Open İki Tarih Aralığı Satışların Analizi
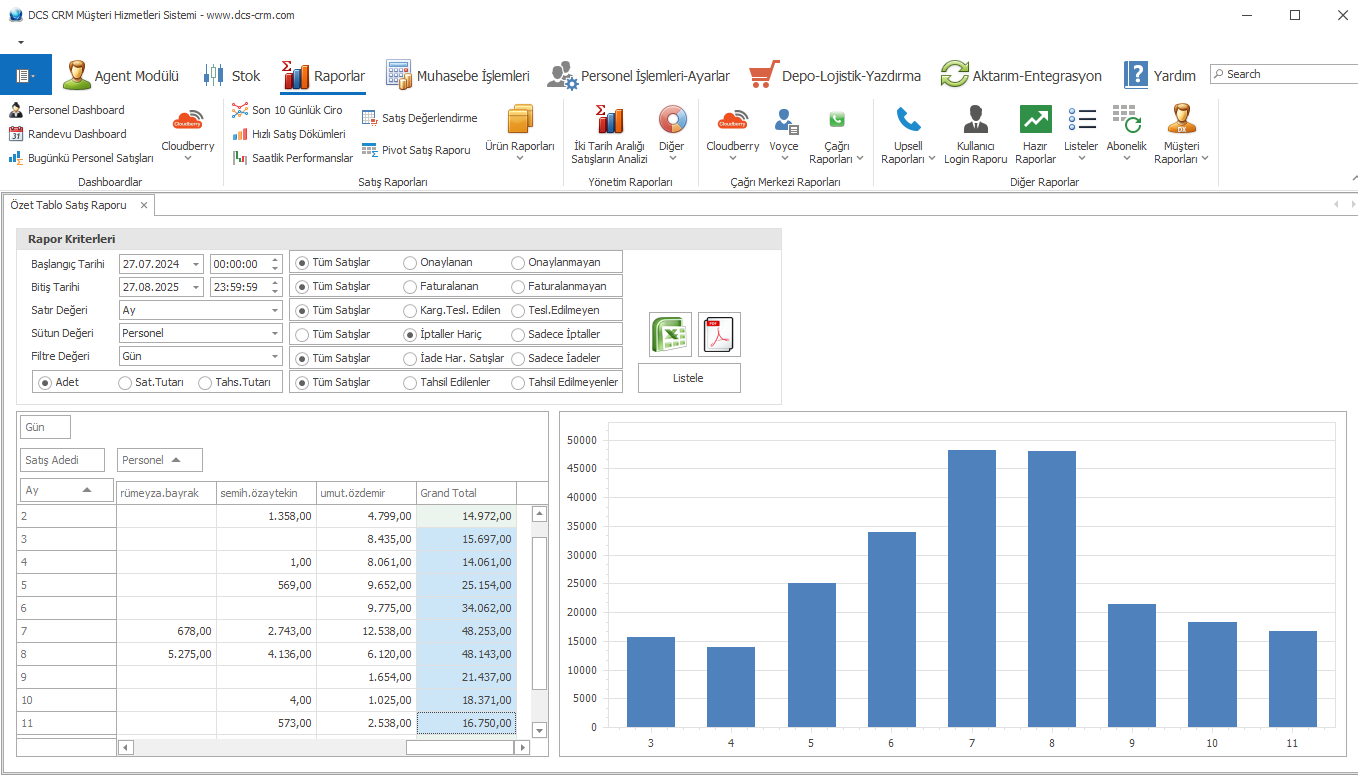Image resolution: width=1358 pixels, height=775 pixels. [609, 133]
